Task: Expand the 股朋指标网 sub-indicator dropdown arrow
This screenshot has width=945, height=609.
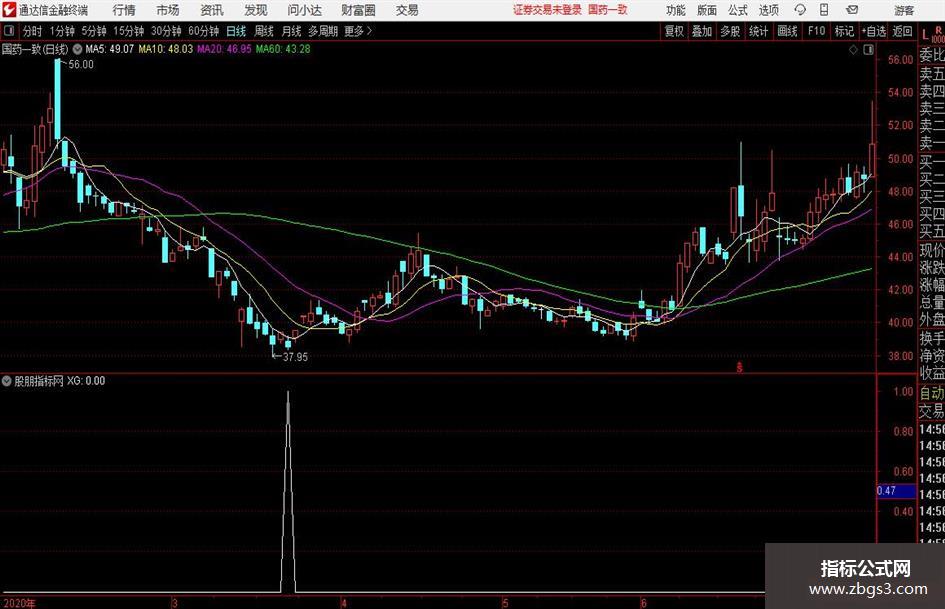Action: tap(7, 381)
